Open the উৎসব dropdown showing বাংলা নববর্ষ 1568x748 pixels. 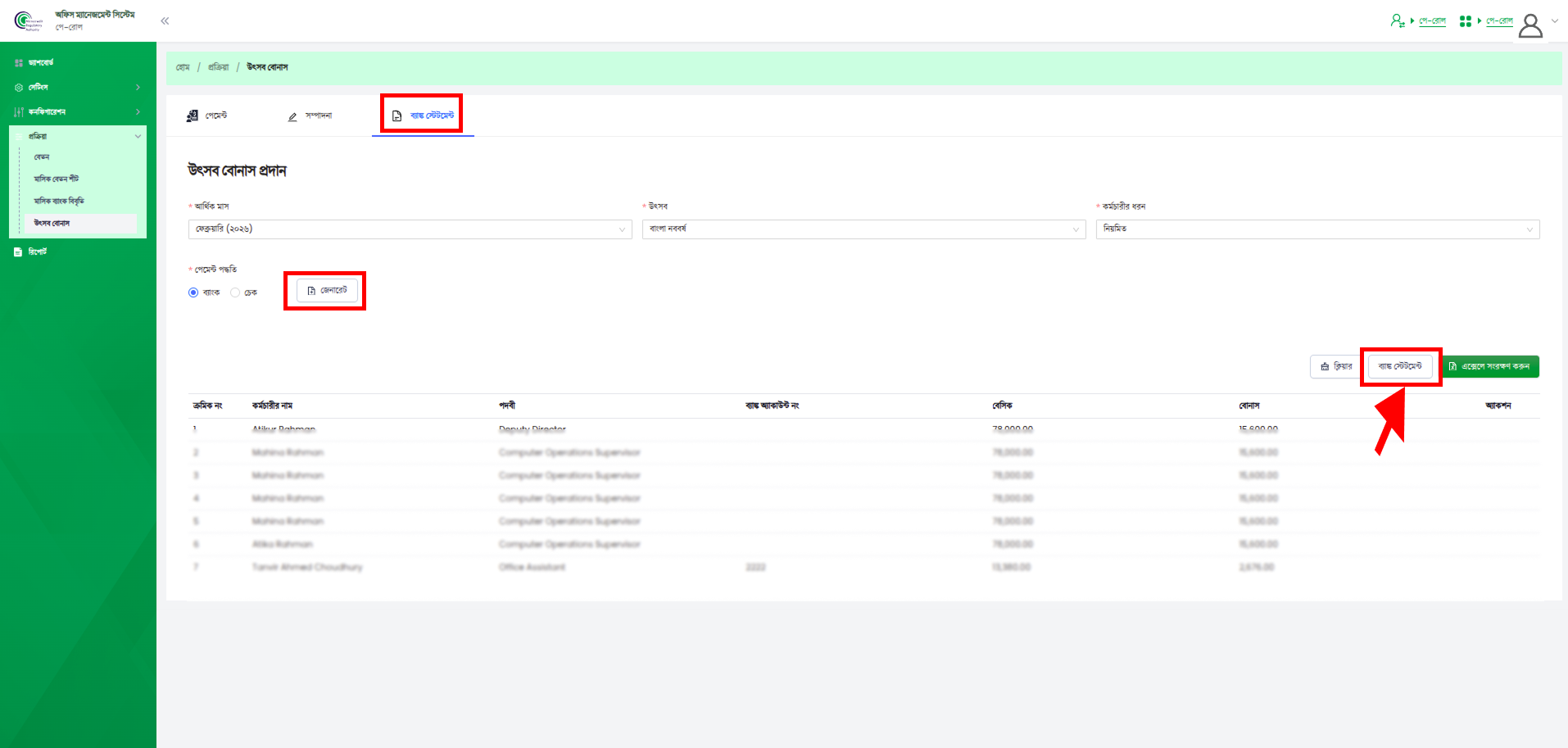point(863,229)
